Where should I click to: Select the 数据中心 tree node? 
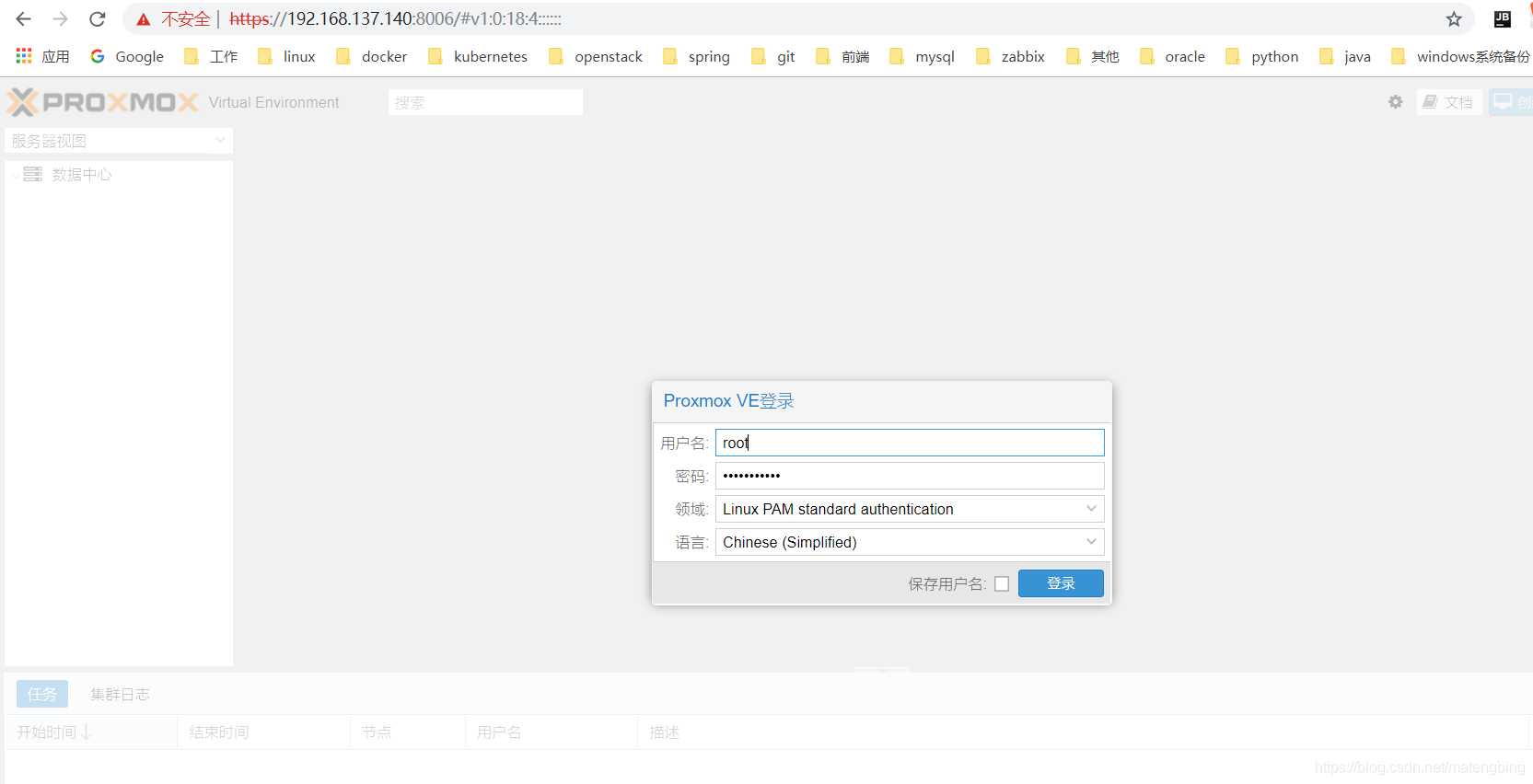coord(81,174)
